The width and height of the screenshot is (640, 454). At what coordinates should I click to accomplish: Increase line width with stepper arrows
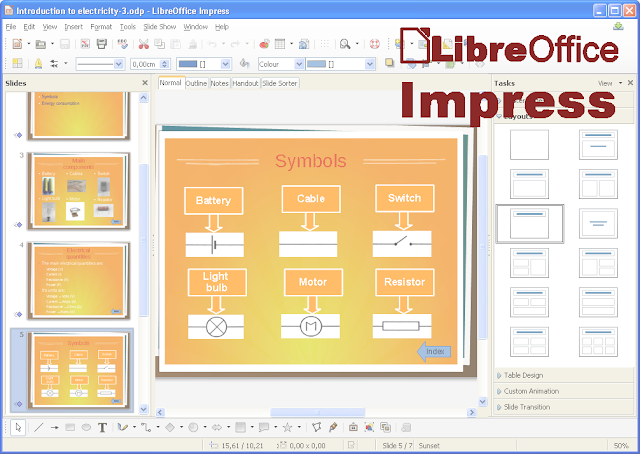[x=165, y=62]
